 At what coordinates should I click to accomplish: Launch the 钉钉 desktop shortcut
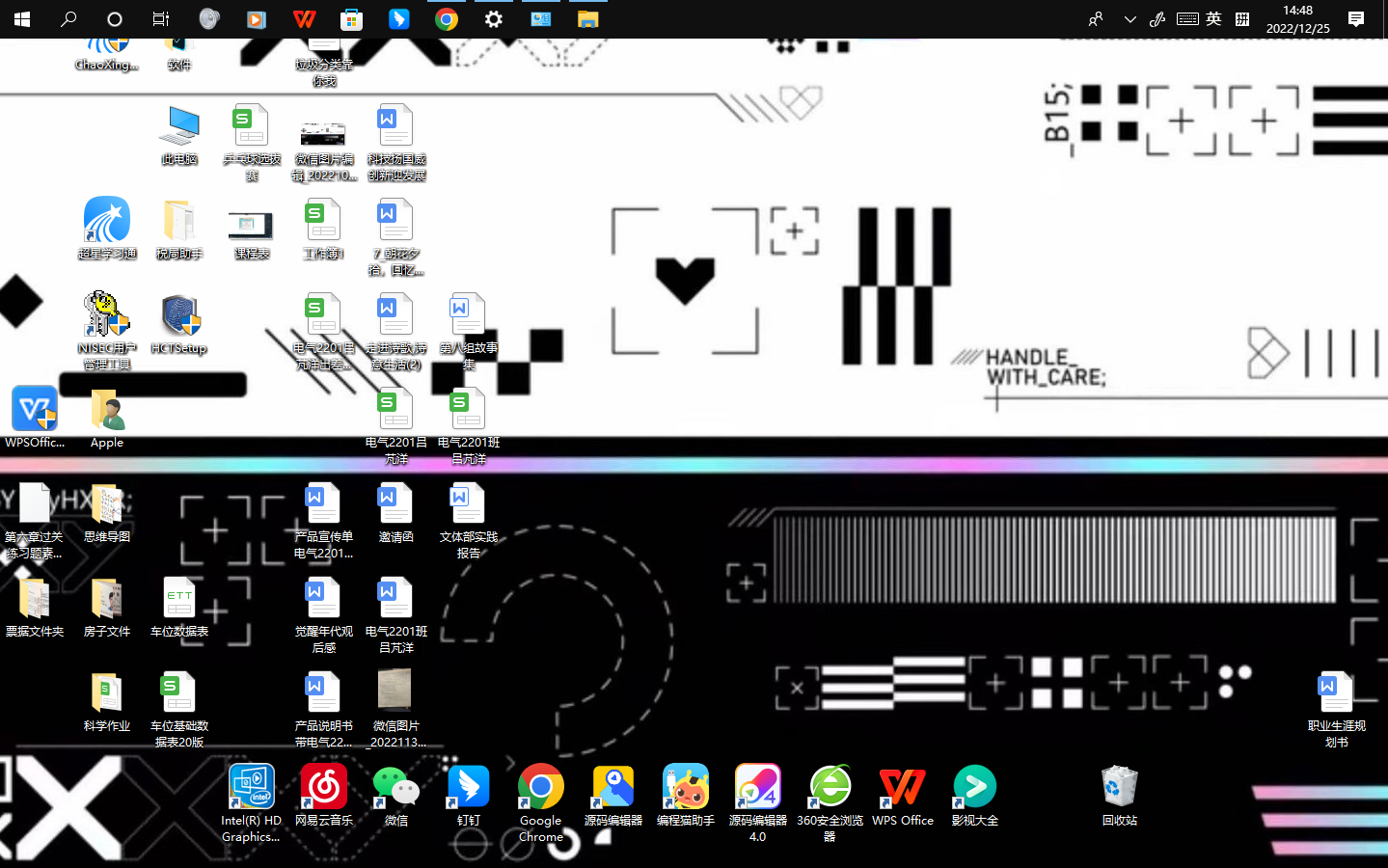469,797
